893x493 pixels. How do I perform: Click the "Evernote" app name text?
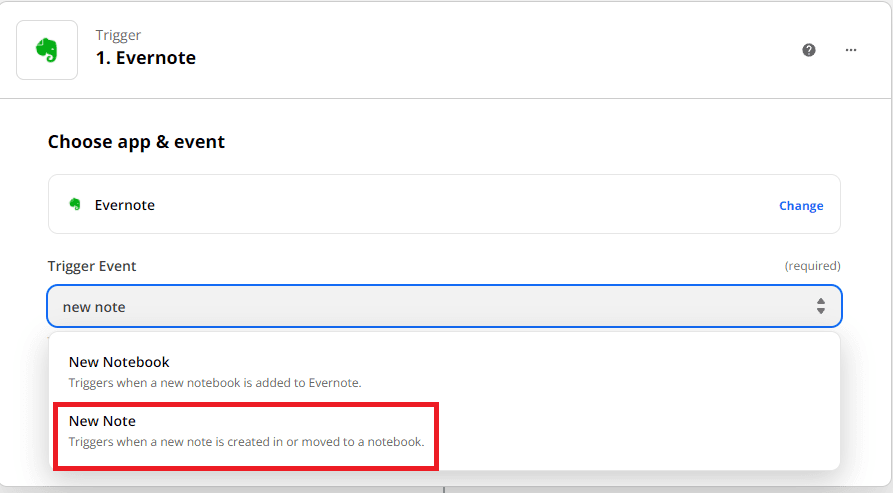point(125,205)
